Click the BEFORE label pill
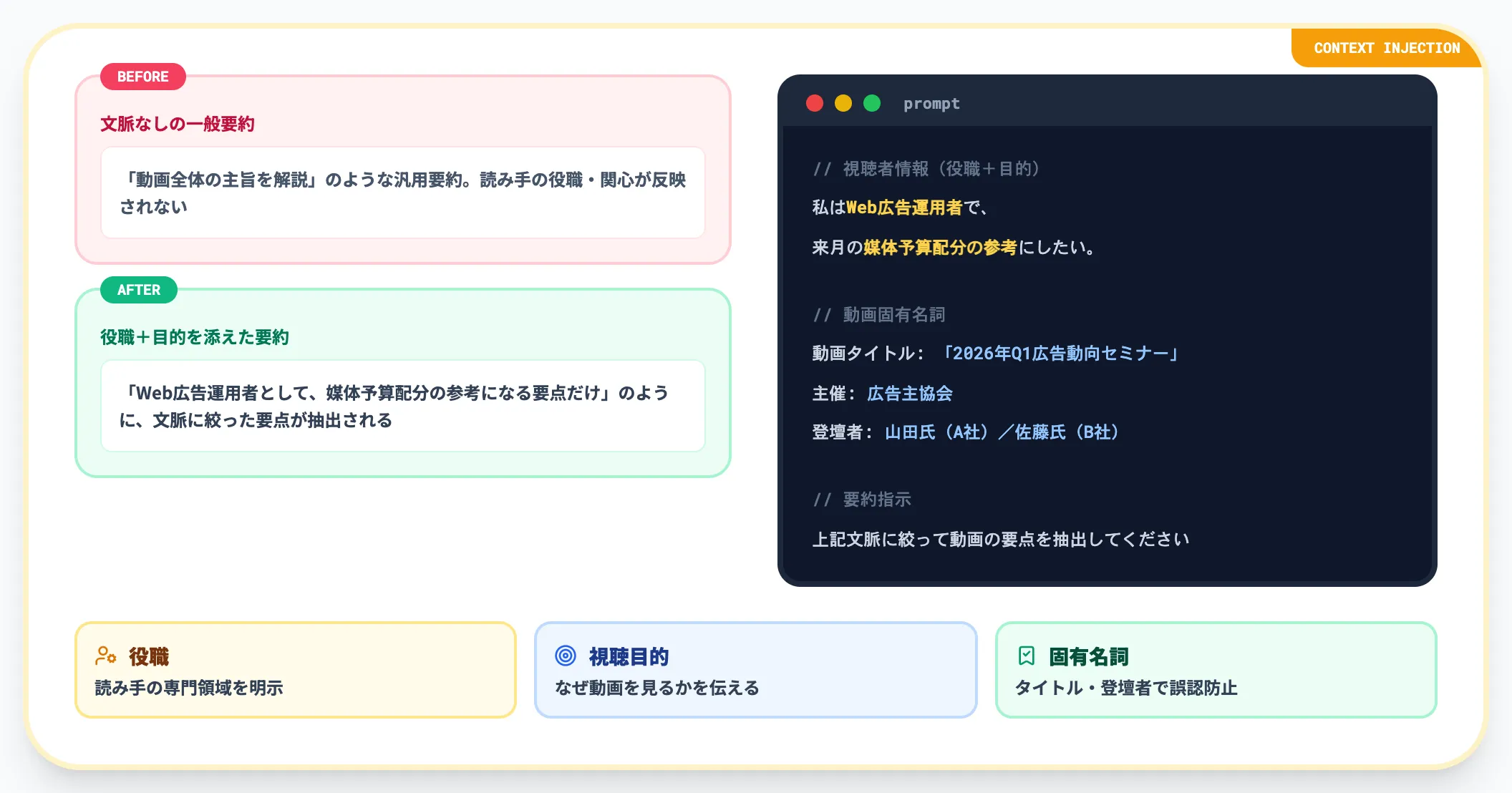 pos(143,77)
